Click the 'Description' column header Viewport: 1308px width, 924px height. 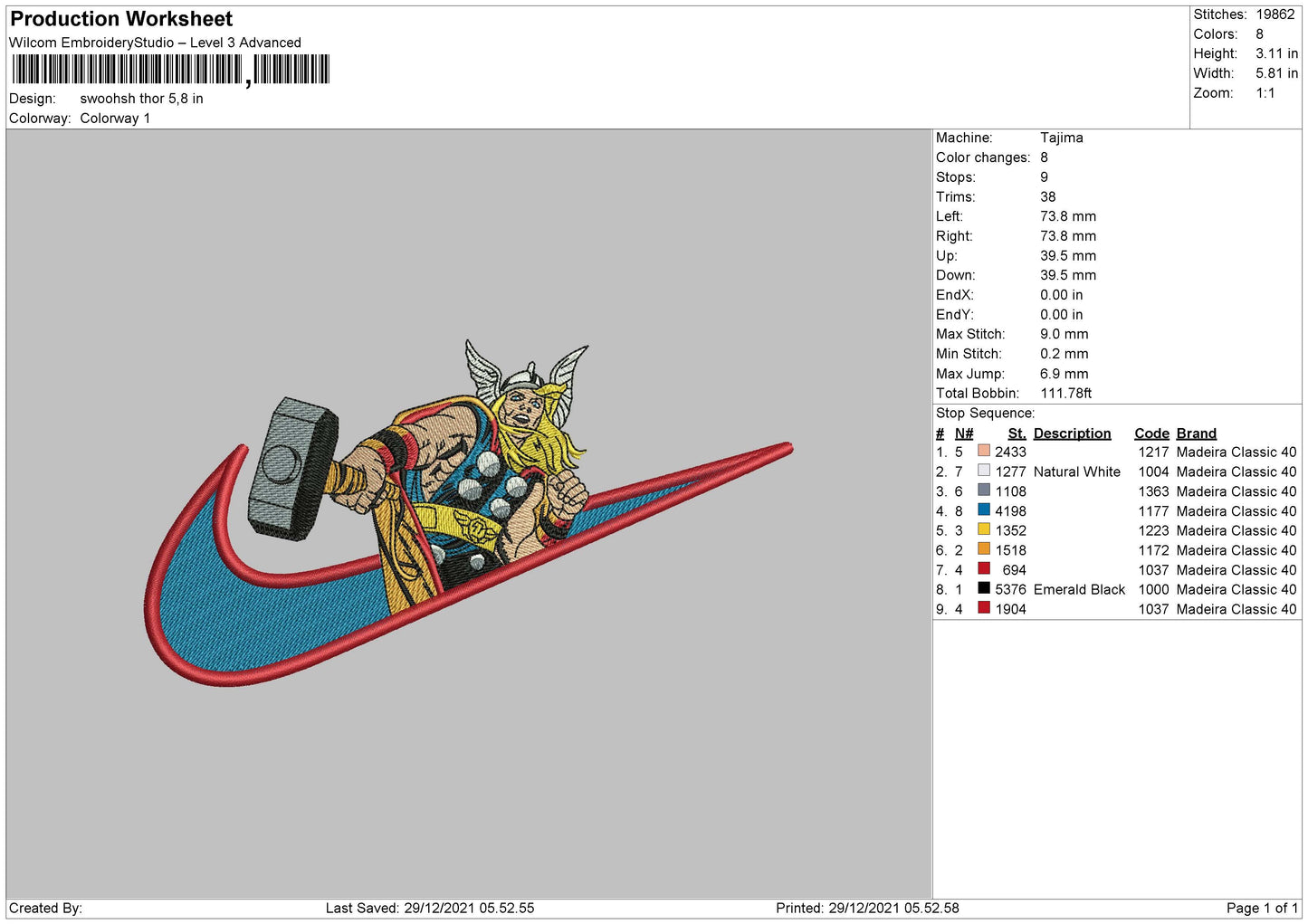coord(1072,433)
